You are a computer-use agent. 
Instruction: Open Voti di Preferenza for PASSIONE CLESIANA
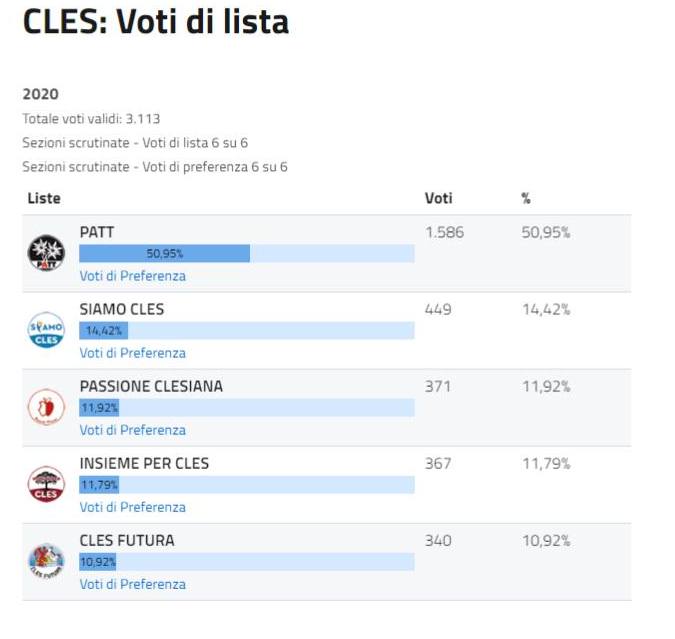click(x=132, y=430)
